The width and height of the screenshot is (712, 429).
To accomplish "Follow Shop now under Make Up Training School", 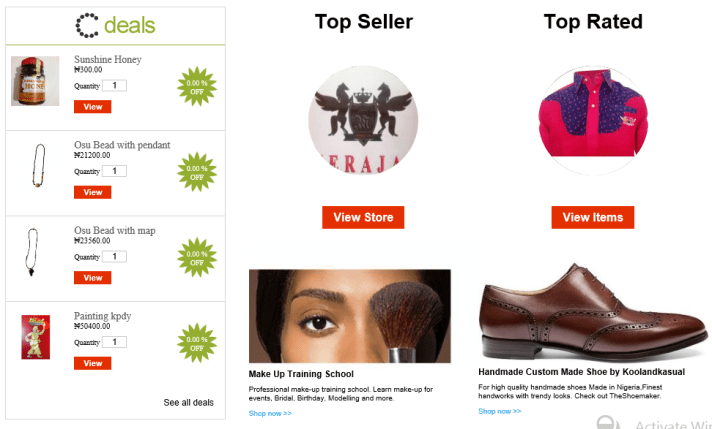I will 270,413.
